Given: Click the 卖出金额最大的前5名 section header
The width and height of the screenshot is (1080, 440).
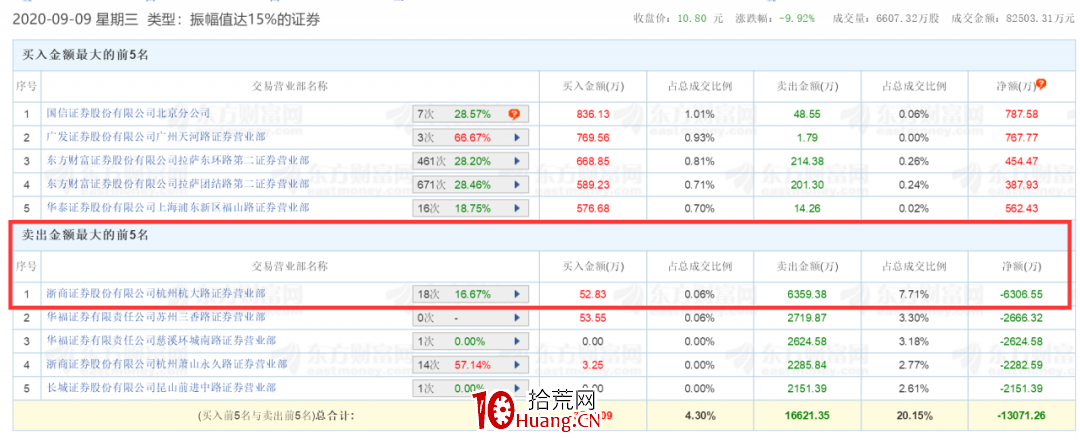Looking at the screenshot, I should point(86,235).
